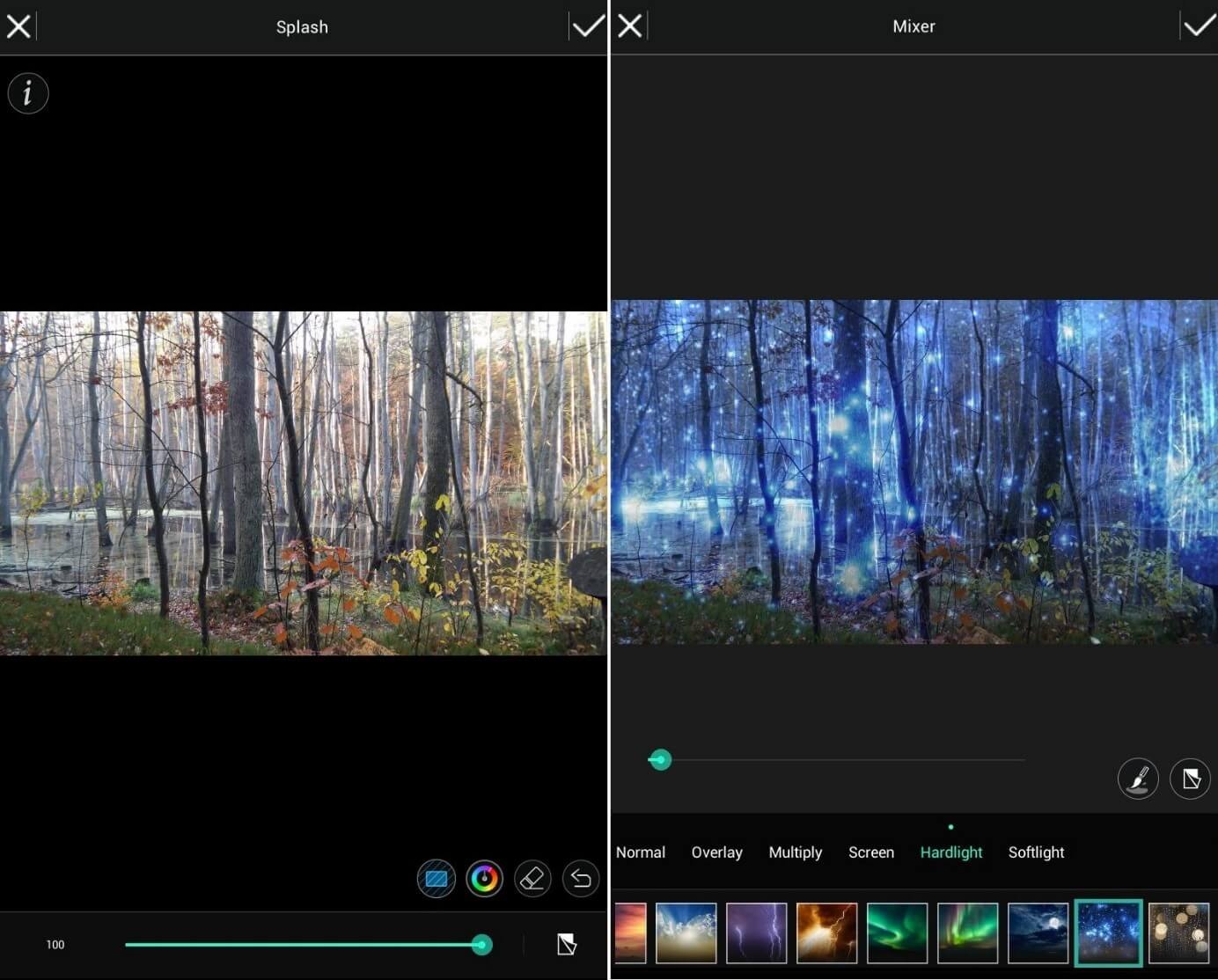Viewport: 1218px width, 980px height.
Task: Click the blue sparkle forest preview in Mixer
Action: click(914, 472)
